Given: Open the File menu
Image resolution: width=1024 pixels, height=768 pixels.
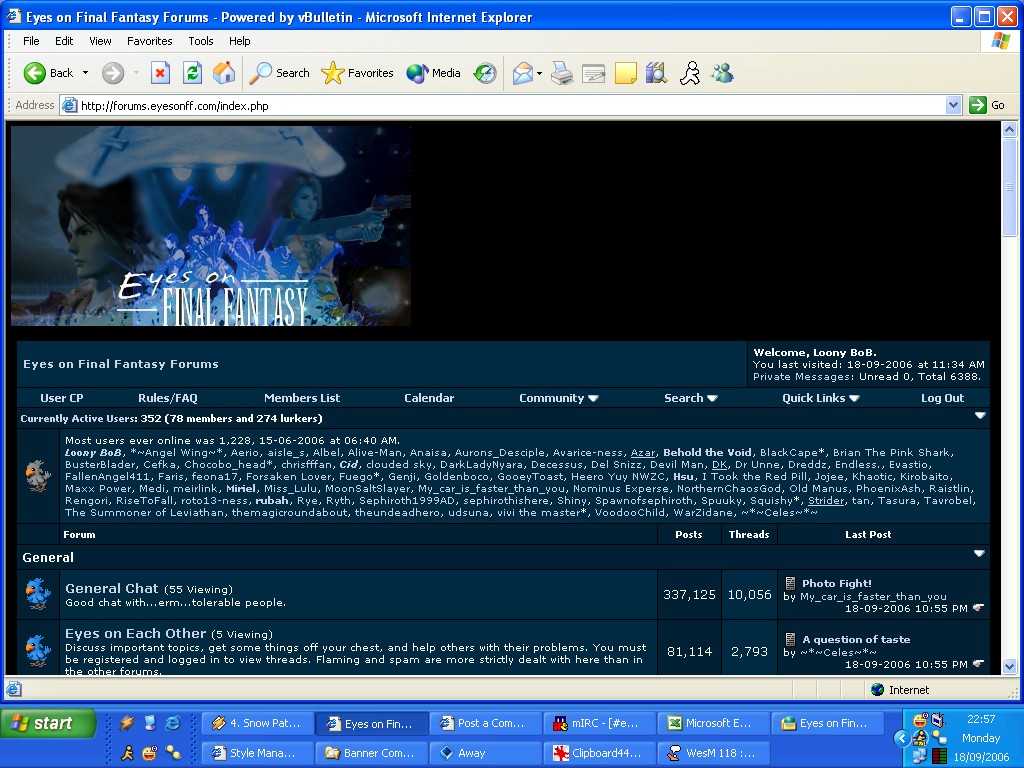Looking at the screenshot, I should tap(31, 41).
